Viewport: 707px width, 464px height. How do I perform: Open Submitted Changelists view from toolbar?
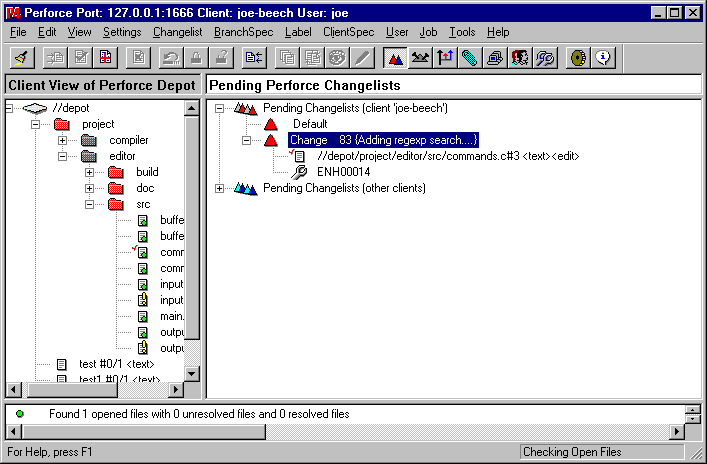pos(421,58)
